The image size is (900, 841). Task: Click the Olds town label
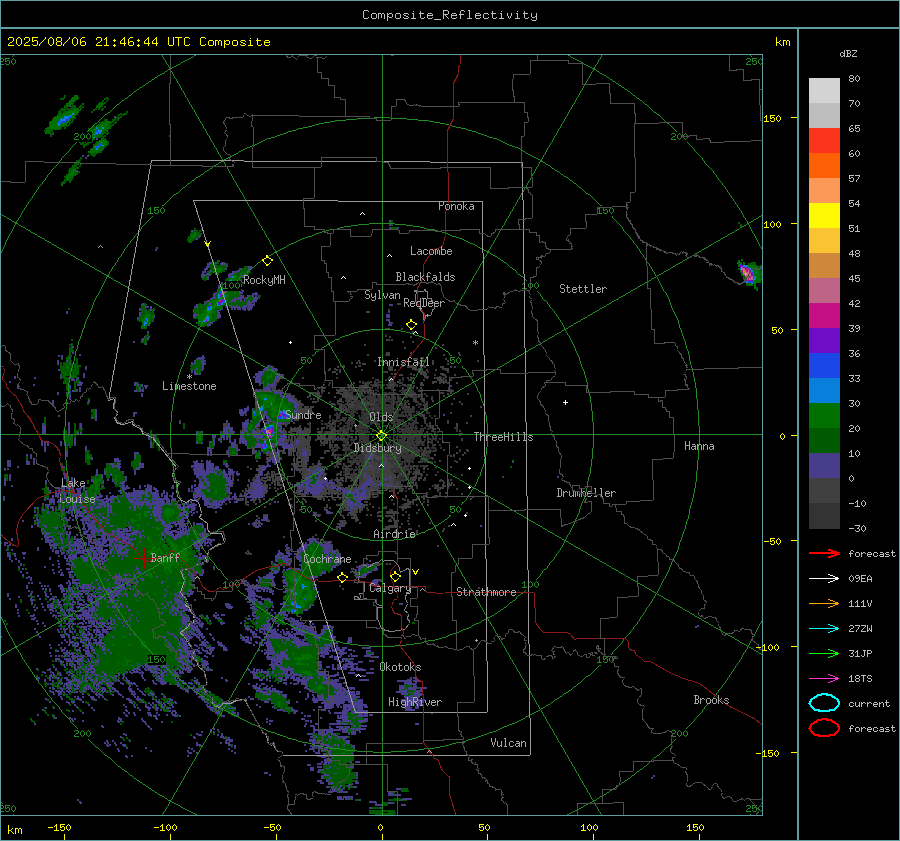(381, 417)
